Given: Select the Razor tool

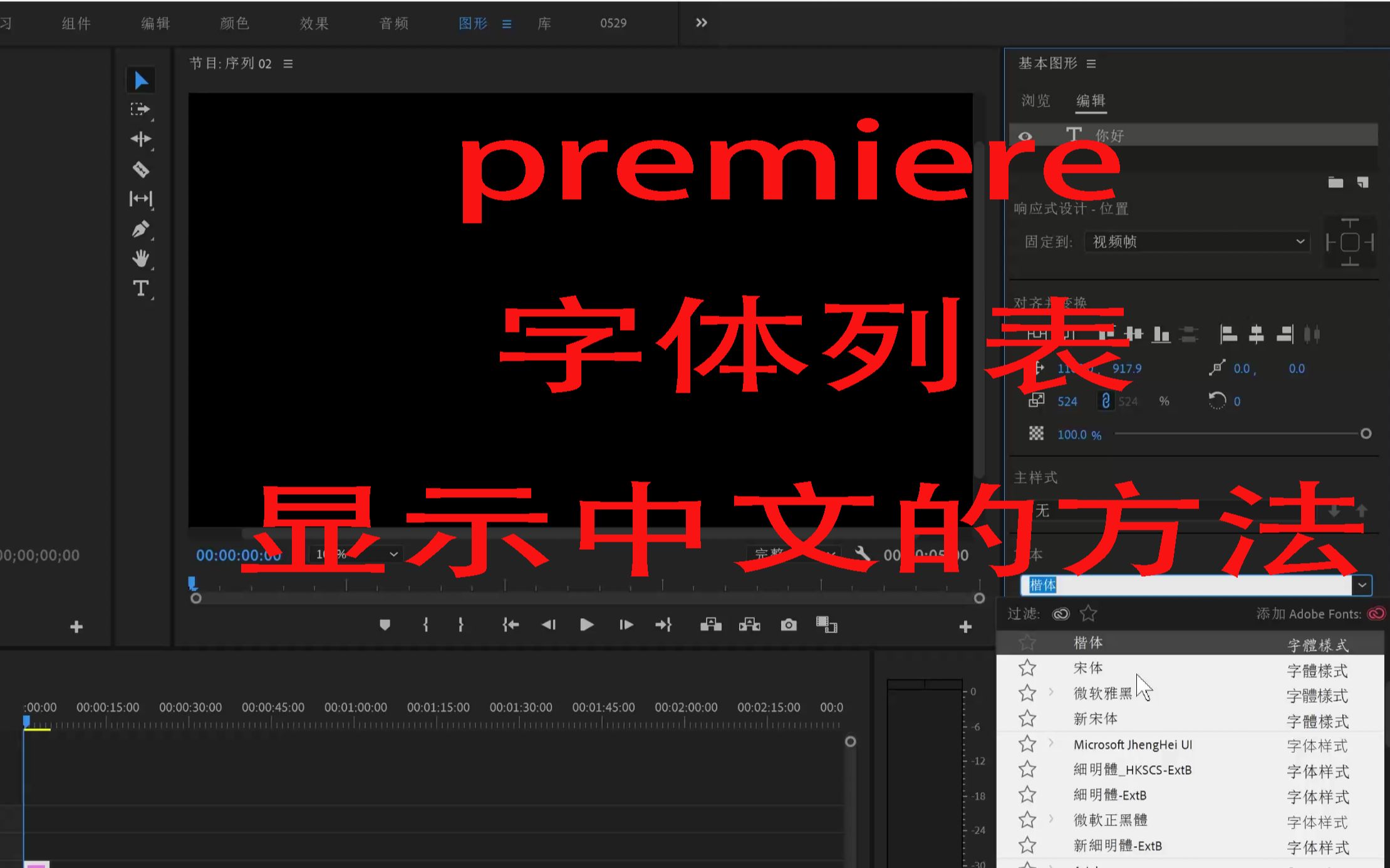Looking at the screenshot, I should (140, 169).
